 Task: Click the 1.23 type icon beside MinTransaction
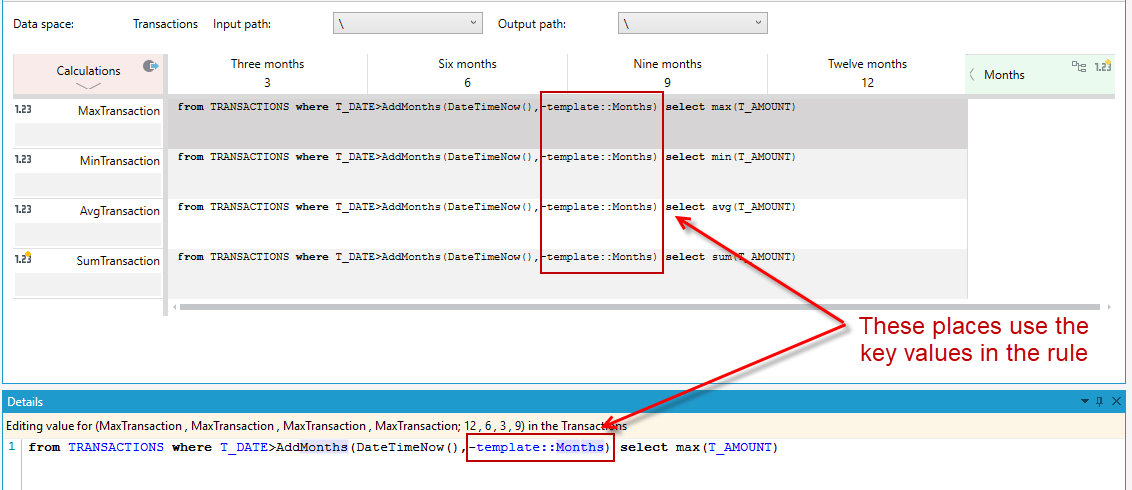point(21,158)
